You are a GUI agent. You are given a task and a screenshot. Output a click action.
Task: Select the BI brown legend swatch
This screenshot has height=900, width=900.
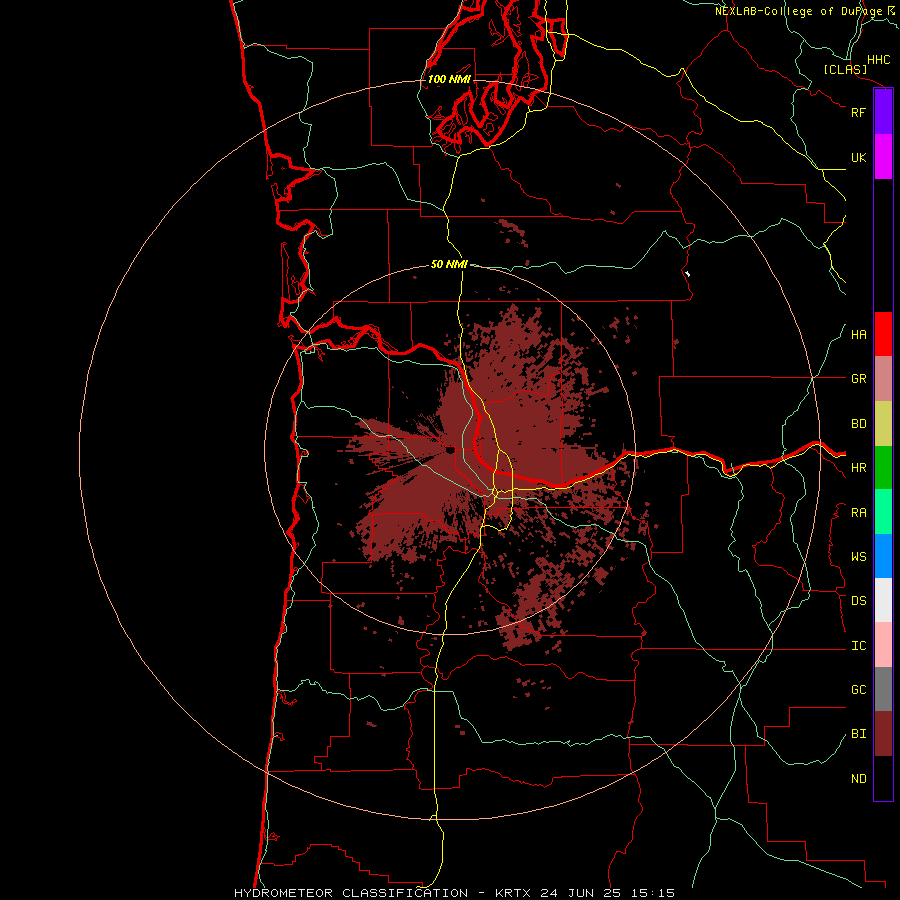point(883,734)
